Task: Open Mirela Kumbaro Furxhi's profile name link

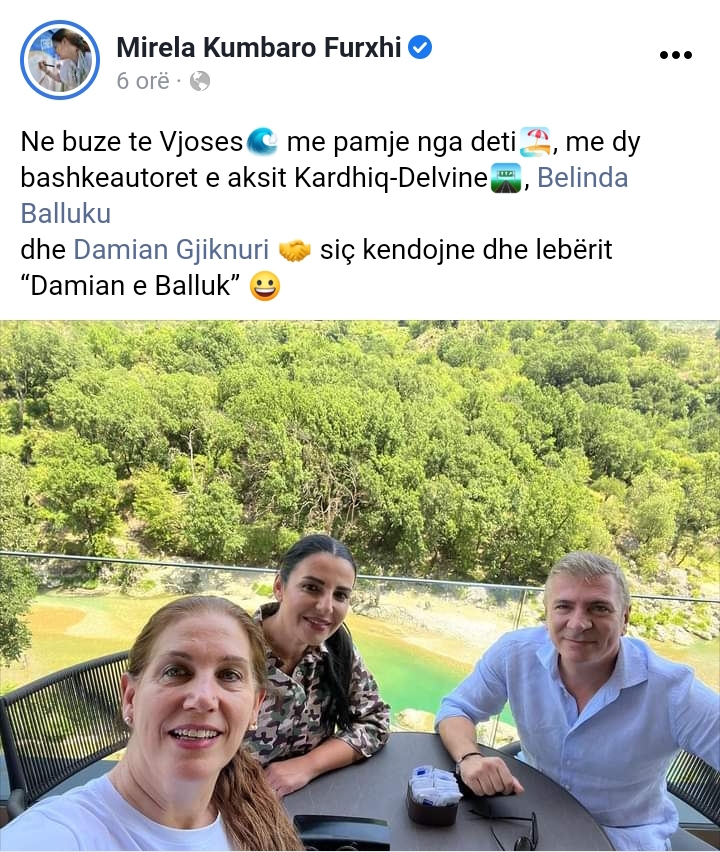Action: [259, 47]
